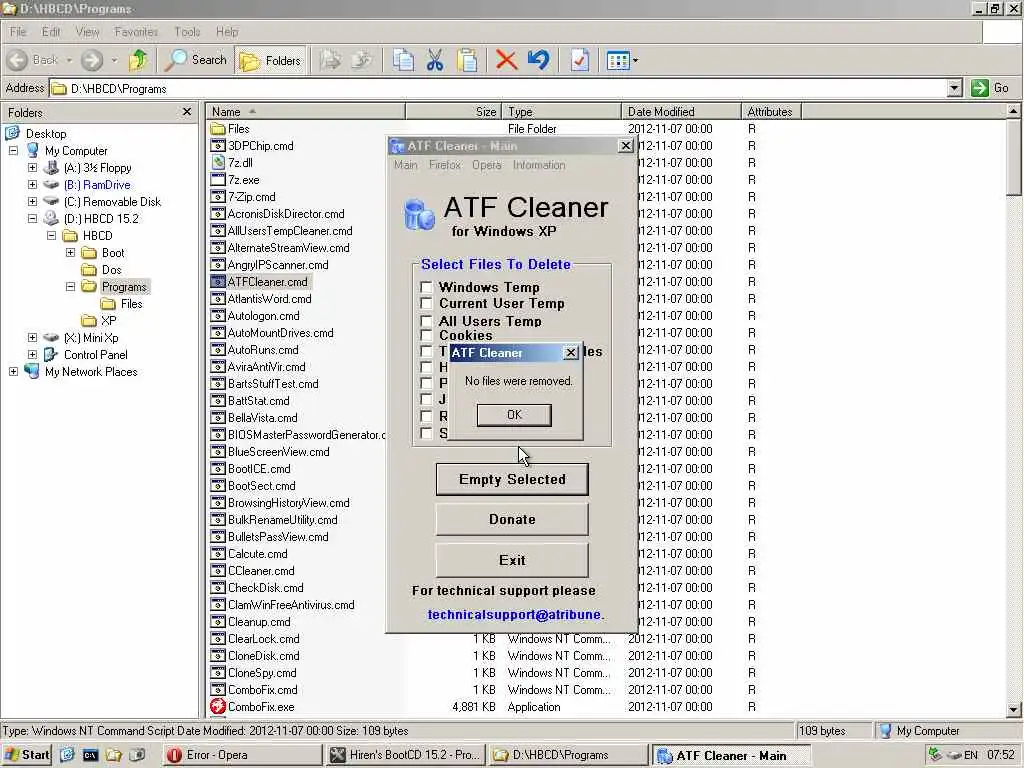Click the Views grid toolbar icon
Viewport: 1024px width, 768px height.
coord(617,61)
